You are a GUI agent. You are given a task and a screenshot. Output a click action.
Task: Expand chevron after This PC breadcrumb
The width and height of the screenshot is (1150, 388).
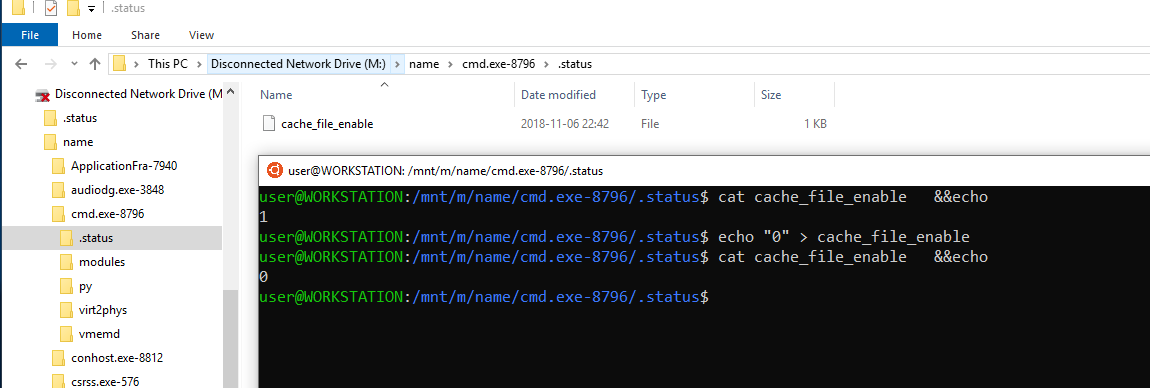tap(199, 64)
